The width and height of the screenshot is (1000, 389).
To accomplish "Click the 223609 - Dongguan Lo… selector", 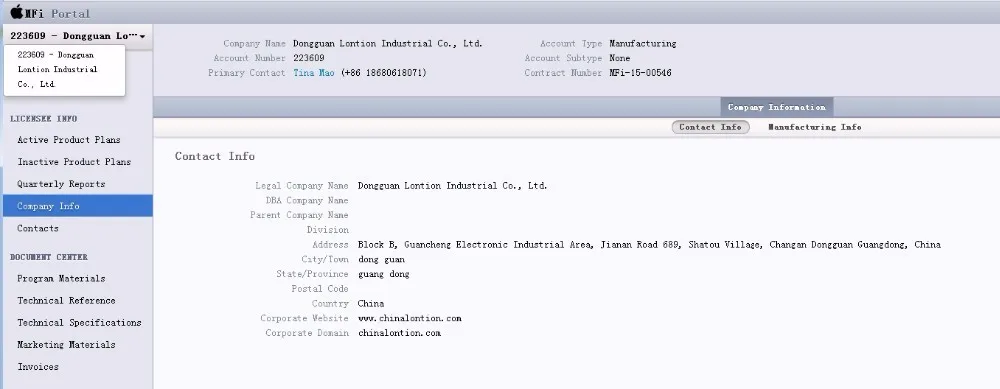I will [x=78, y=36].
